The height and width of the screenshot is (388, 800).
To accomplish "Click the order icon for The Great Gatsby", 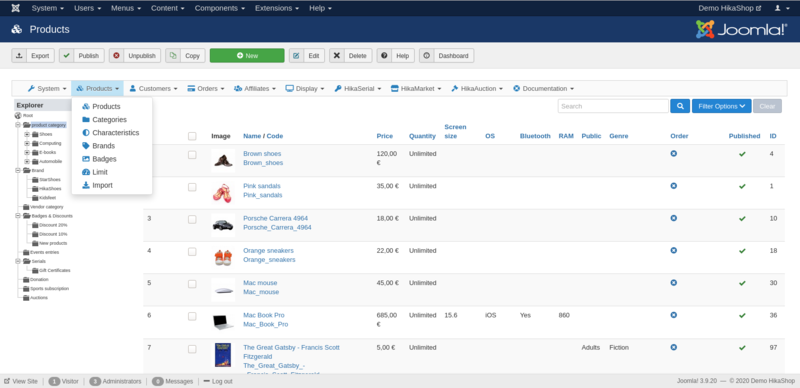I will (673, 347).
